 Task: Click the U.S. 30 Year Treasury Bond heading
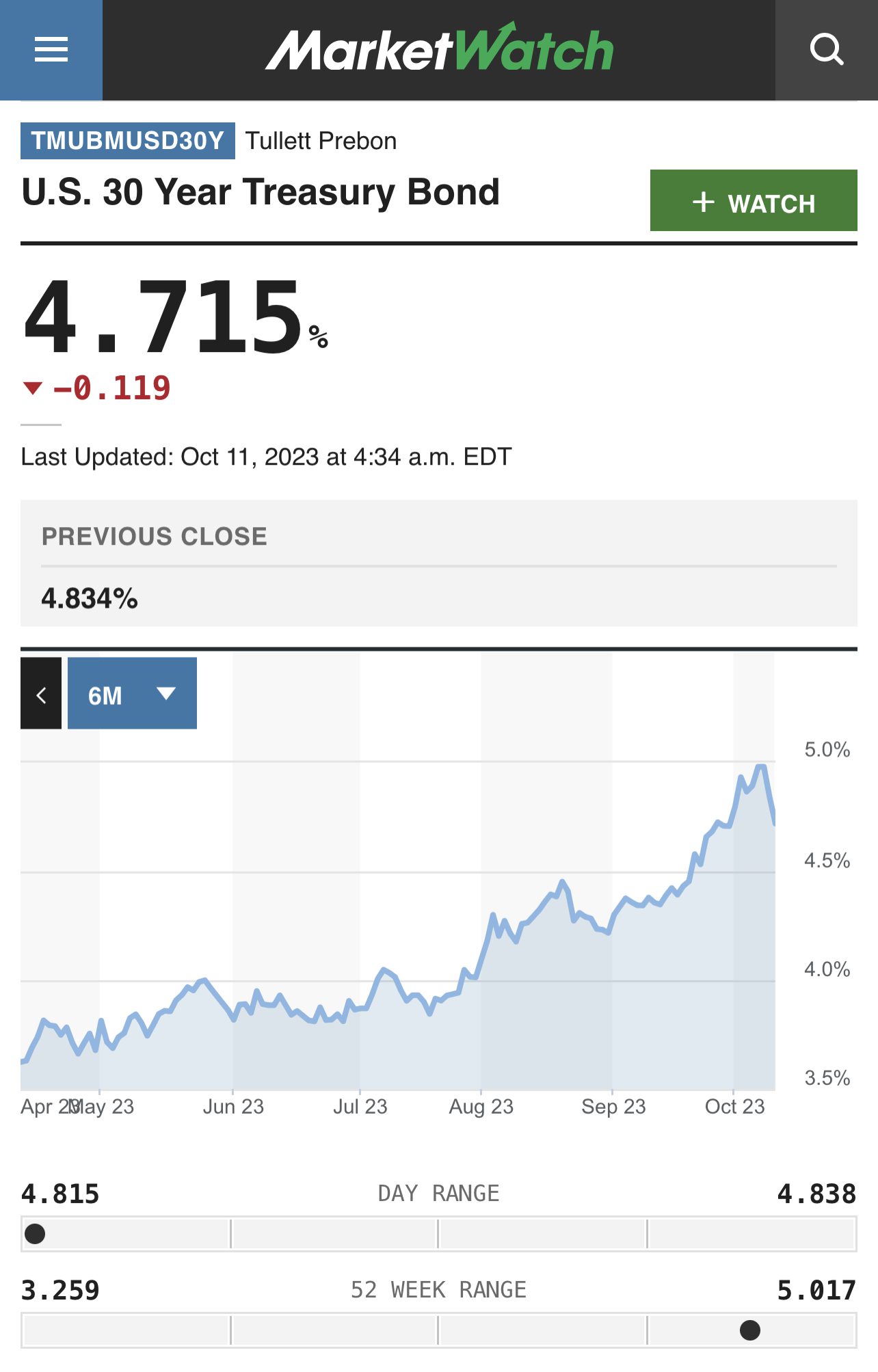261,192
